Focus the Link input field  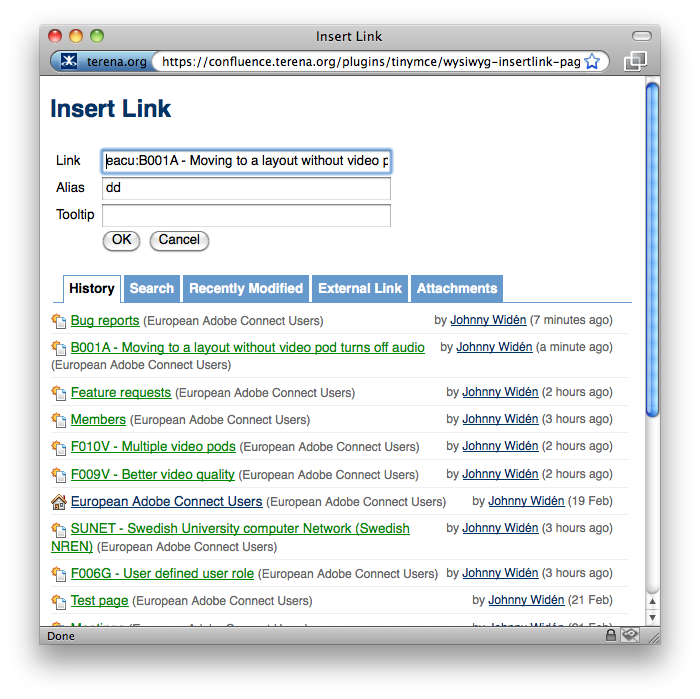(x=246, y=161)
